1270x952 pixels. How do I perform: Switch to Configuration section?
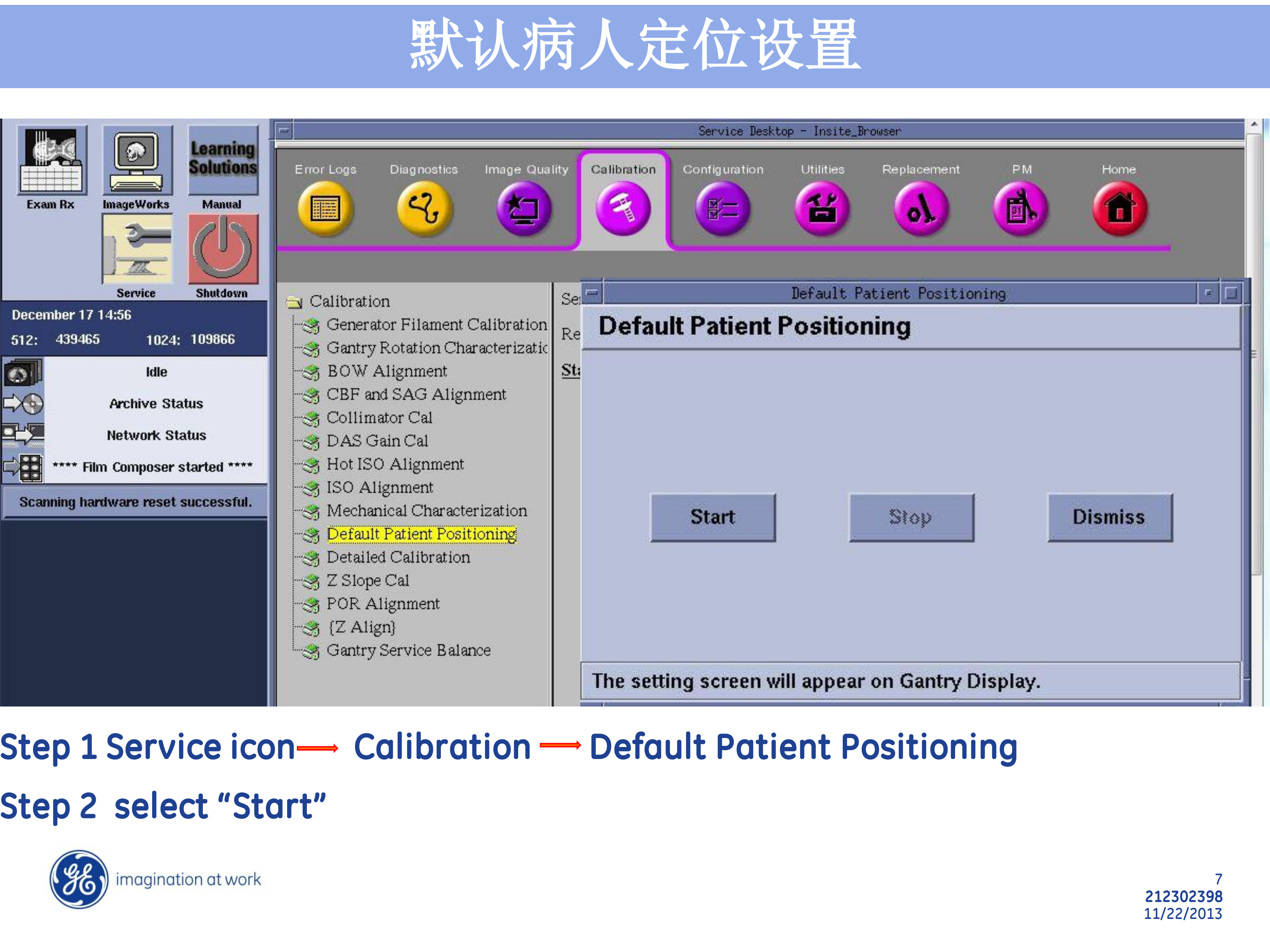pos(722,208)
